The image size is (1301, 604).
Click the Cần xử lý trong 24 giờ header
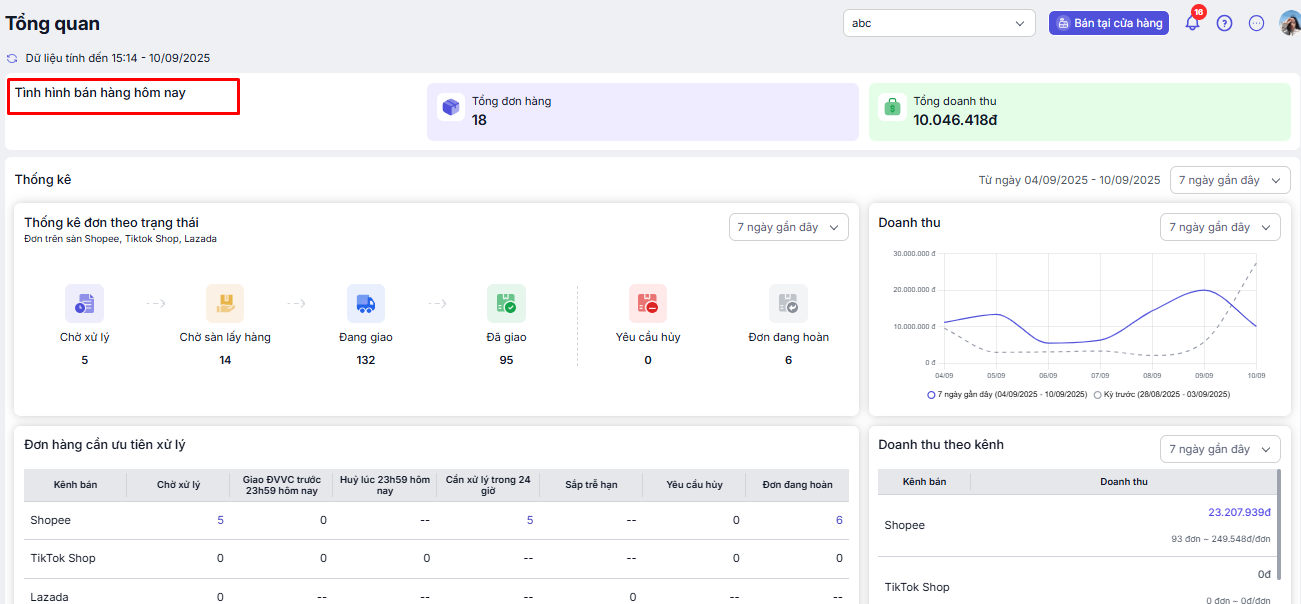coord(488,485)
